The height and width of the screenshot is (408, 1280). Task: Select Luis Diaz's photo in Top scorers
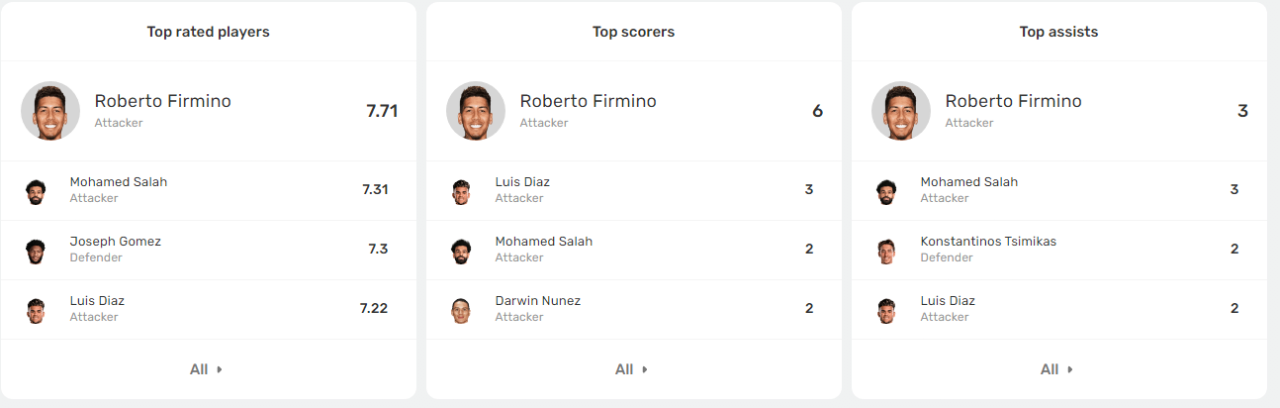(x=461, y=191)
